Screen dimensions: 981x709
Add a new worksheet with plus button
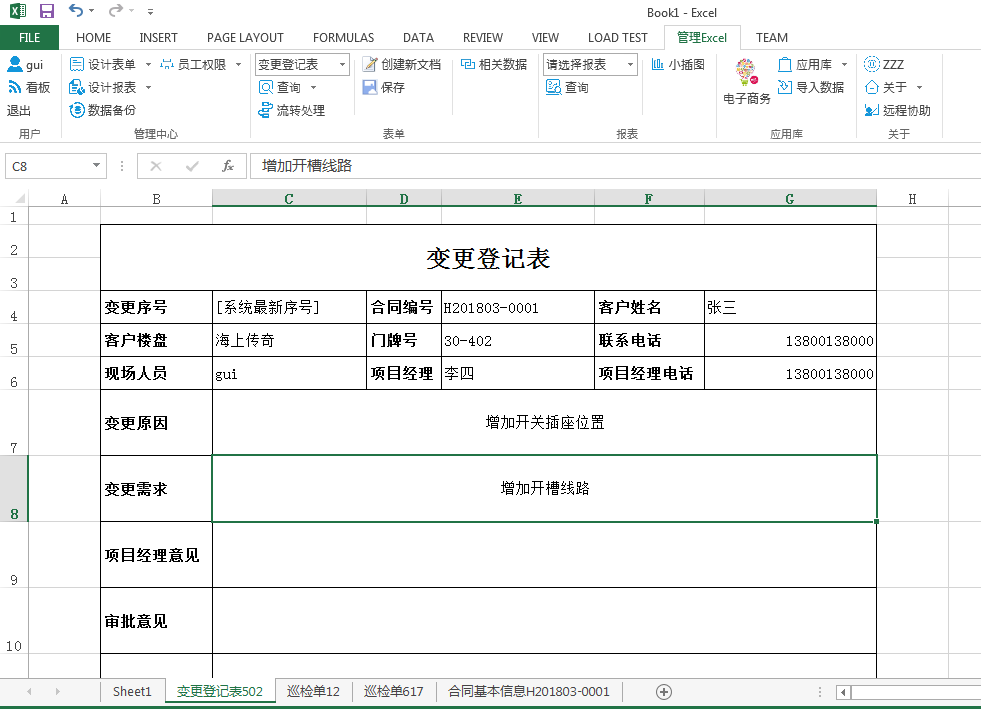tap(664, 691)
